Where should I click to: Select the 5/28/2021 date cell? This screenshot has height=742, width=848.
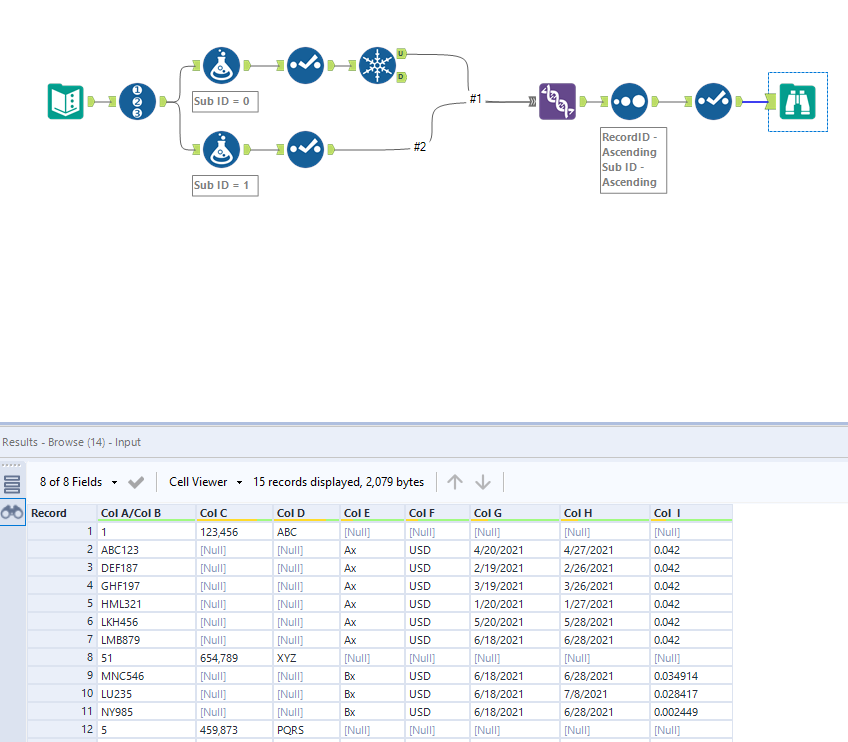pos(605,622)
